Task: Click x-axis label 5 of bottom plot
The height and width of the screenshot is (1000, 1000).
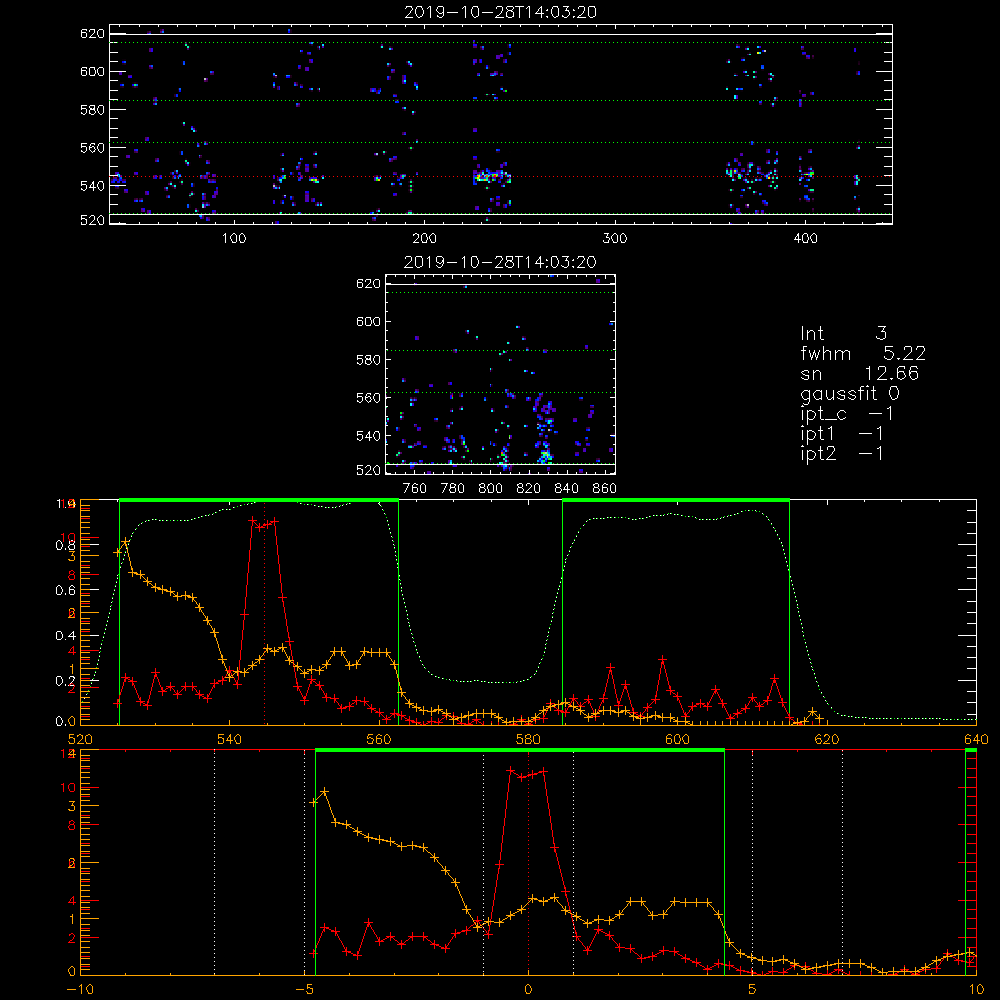Action: [752, 989]
